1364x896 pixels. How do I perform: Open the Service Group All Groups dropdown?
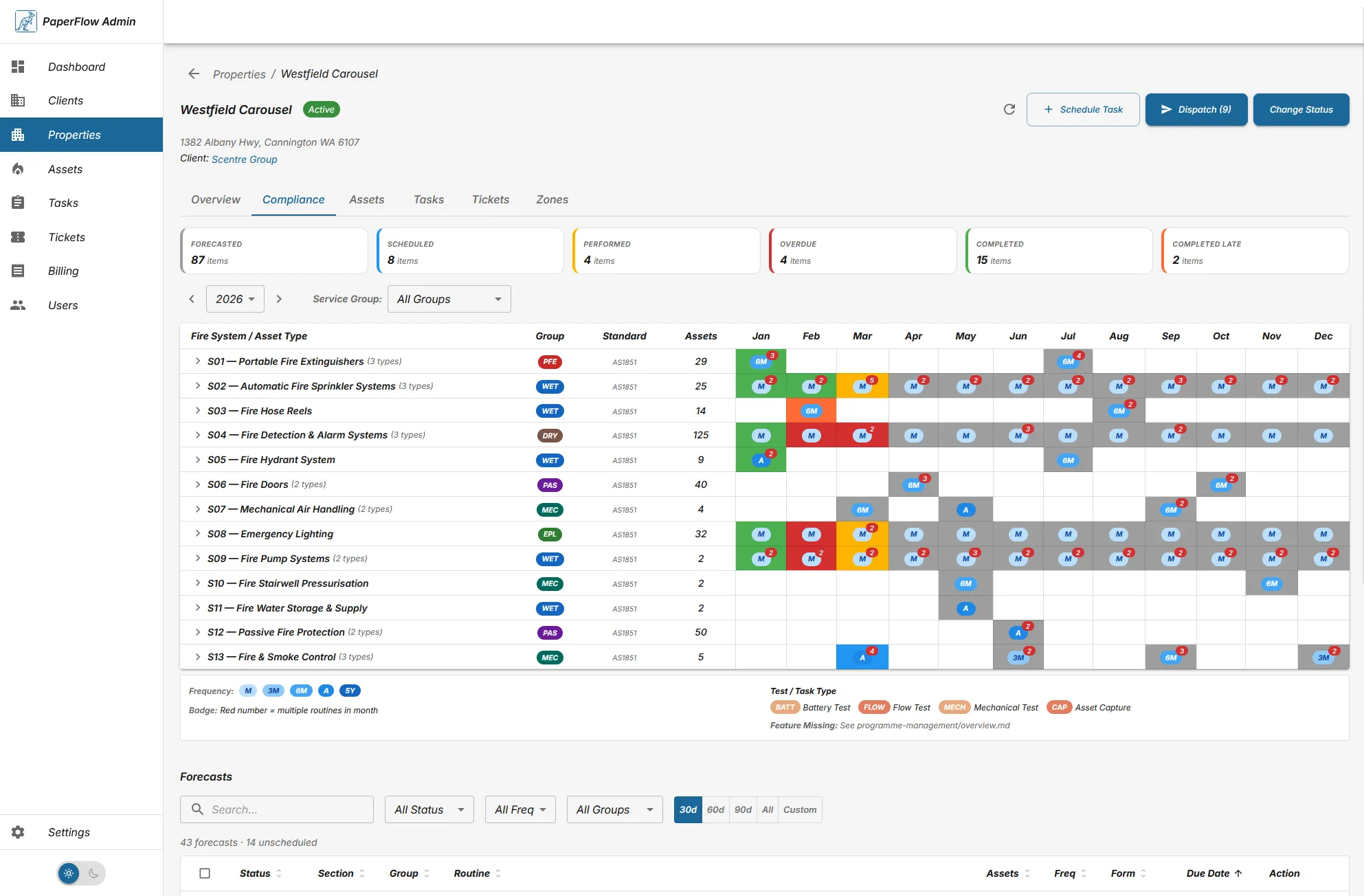click(x=449, y=299)
